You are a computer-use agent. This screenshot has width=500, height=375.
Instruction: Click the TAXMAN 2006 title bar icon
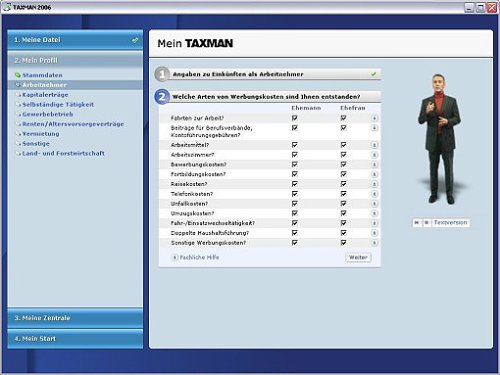pos(7,7)
